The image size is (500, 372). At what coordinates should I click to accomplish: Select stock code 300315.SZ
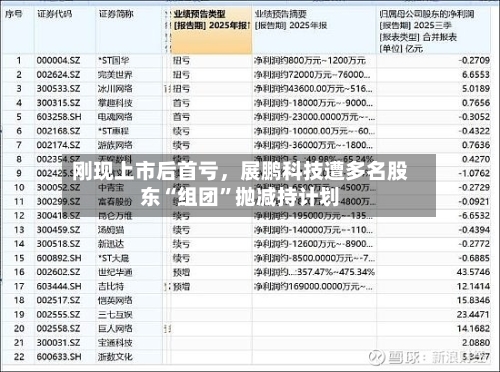pos(58,103)
